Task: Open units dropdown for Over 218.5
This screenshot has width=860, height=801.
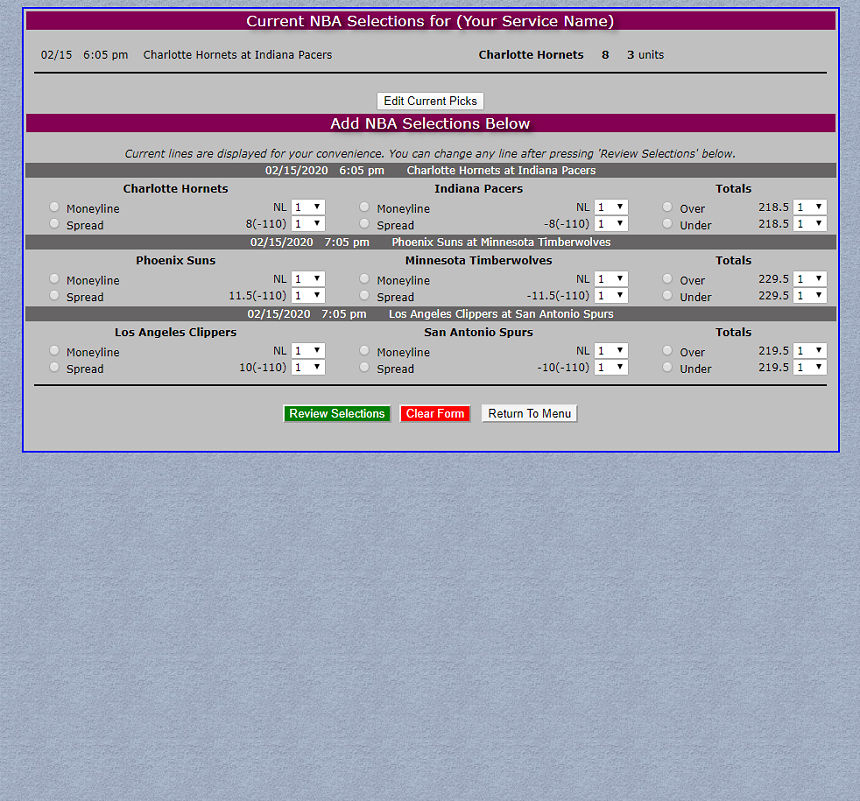Action: (810, 207)
